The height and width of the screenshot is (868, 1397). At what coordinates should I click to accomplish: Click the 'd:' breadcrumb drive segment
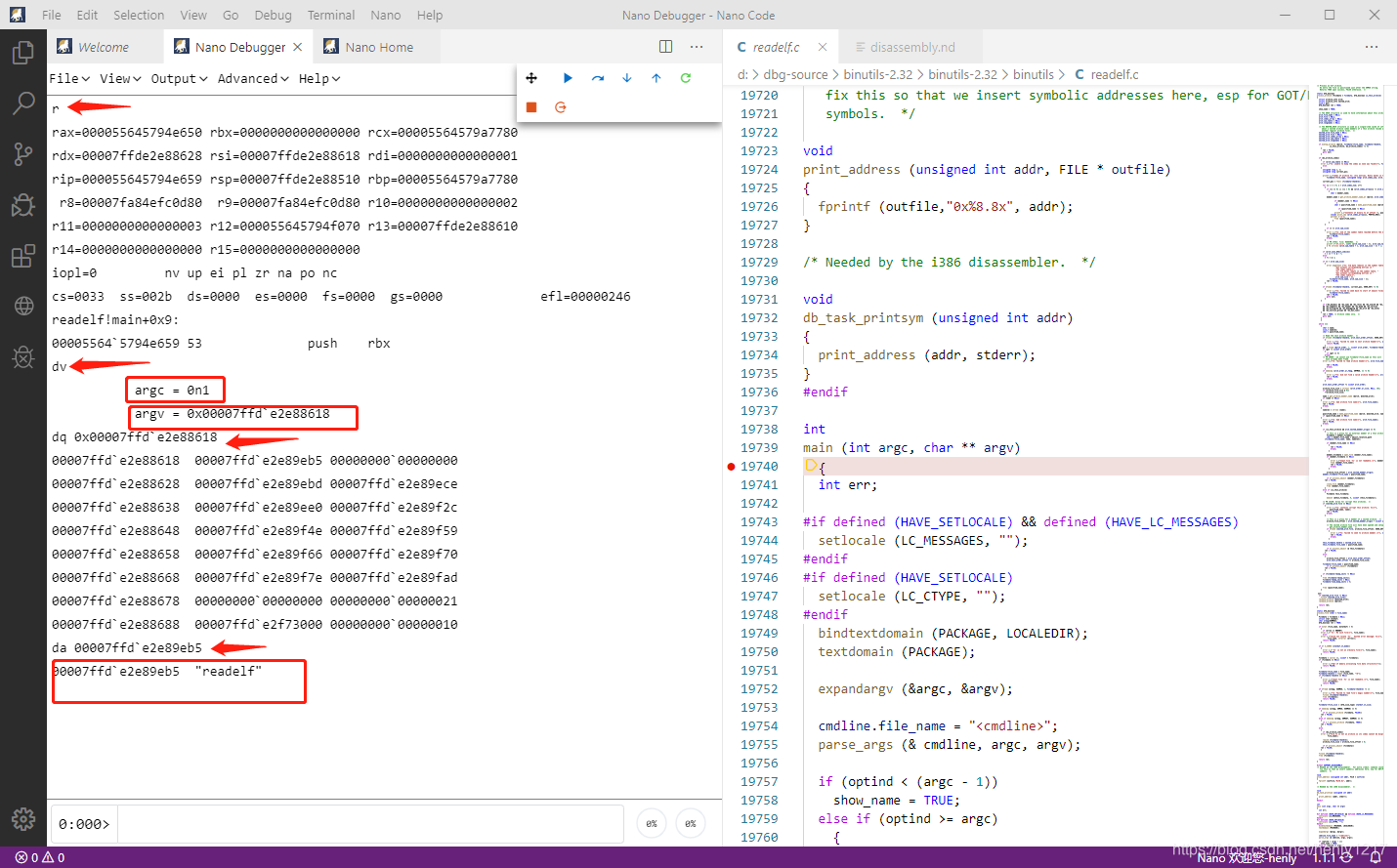click(x=742, y=74)
